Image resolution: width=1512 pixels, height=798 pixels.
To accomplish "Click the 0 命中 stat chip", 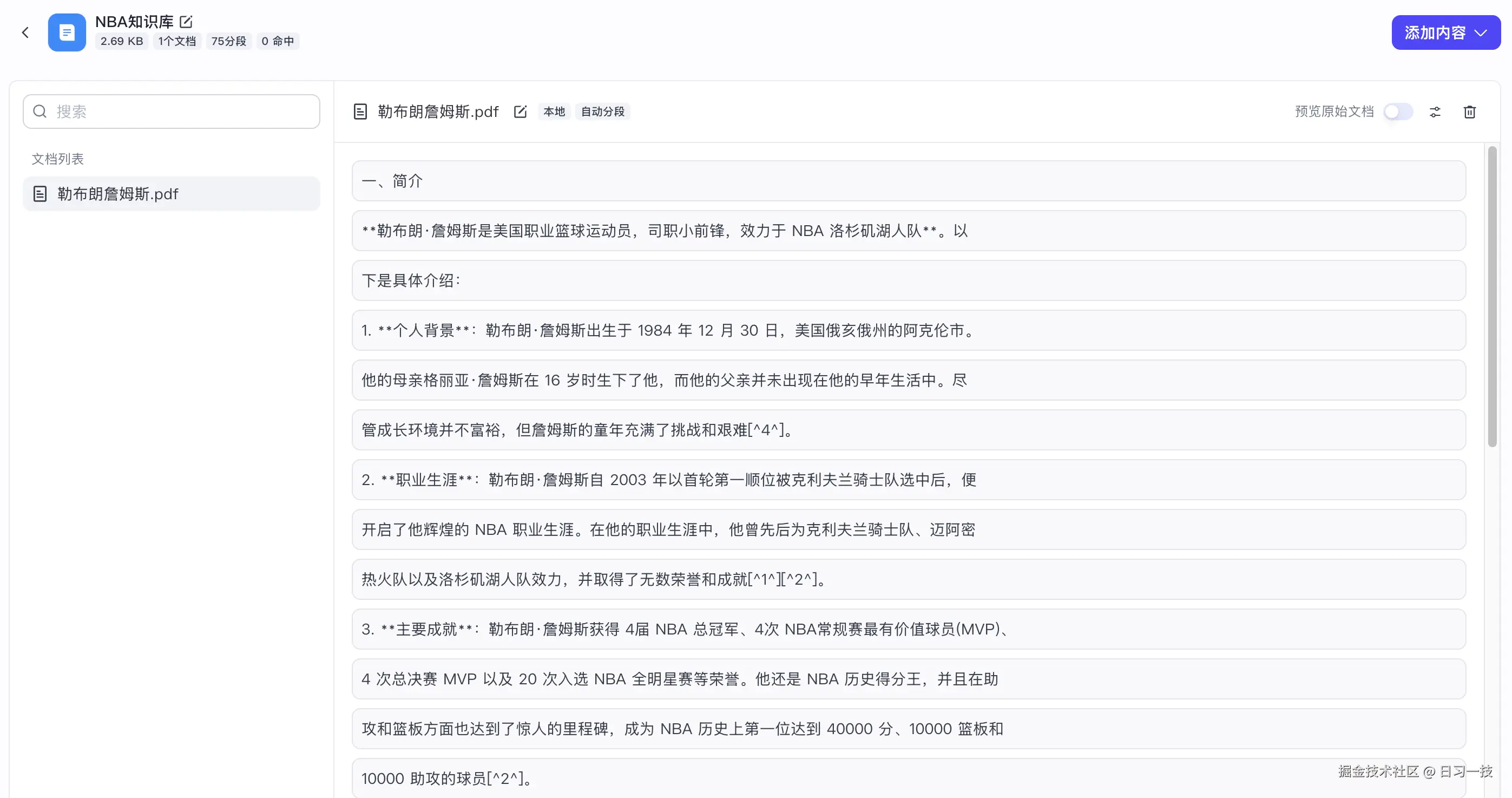I will coord(278,41).
